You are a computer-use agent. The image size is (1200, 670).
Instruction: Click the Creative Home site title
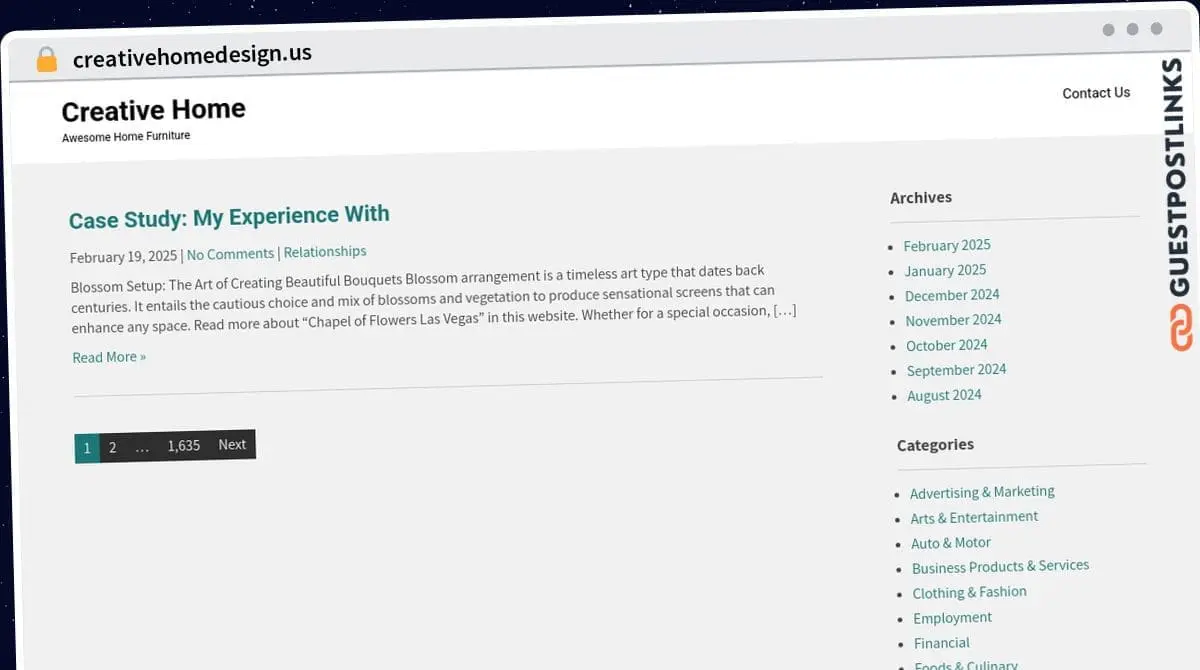pyautogui.click(x=153, y=110)
